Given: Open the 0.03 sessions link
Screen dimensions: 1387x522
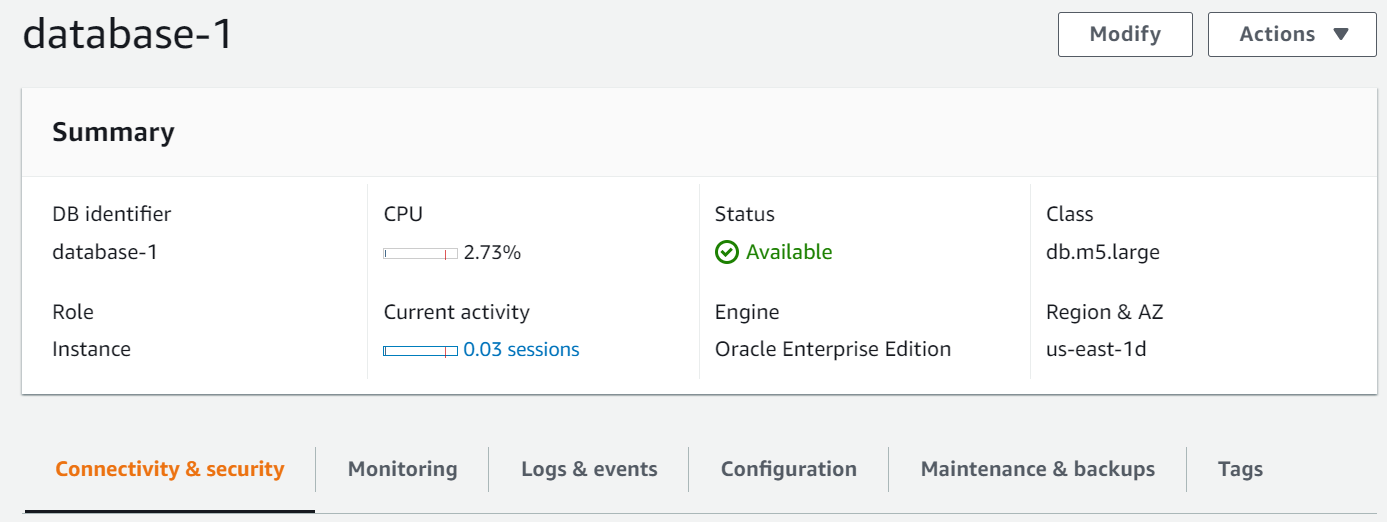Looking at the screenshot, I should (x=521, y=350).
